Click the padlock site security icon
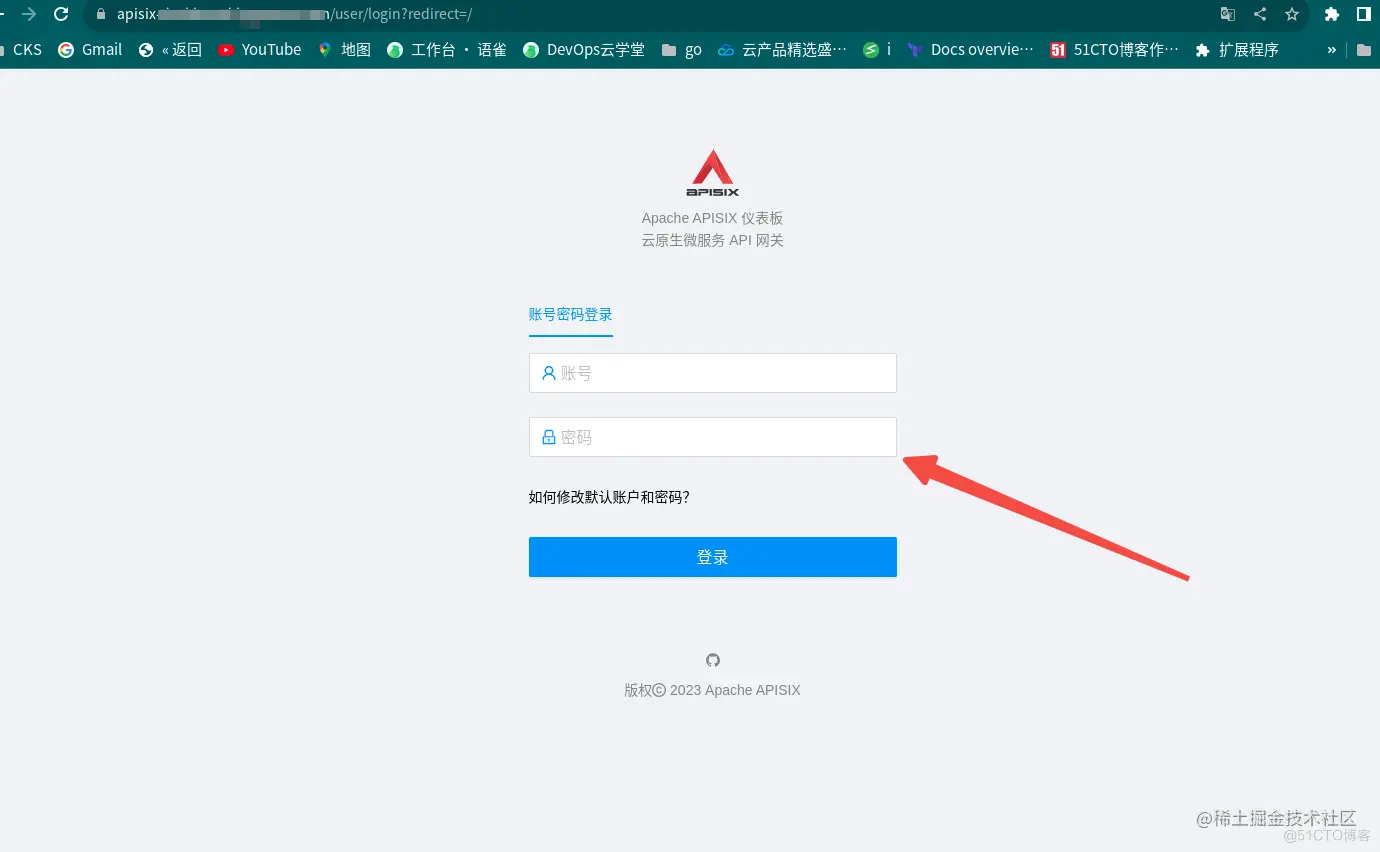This screenshot has height=852, width=1380. pyautogui.click(x=100, y=14)
